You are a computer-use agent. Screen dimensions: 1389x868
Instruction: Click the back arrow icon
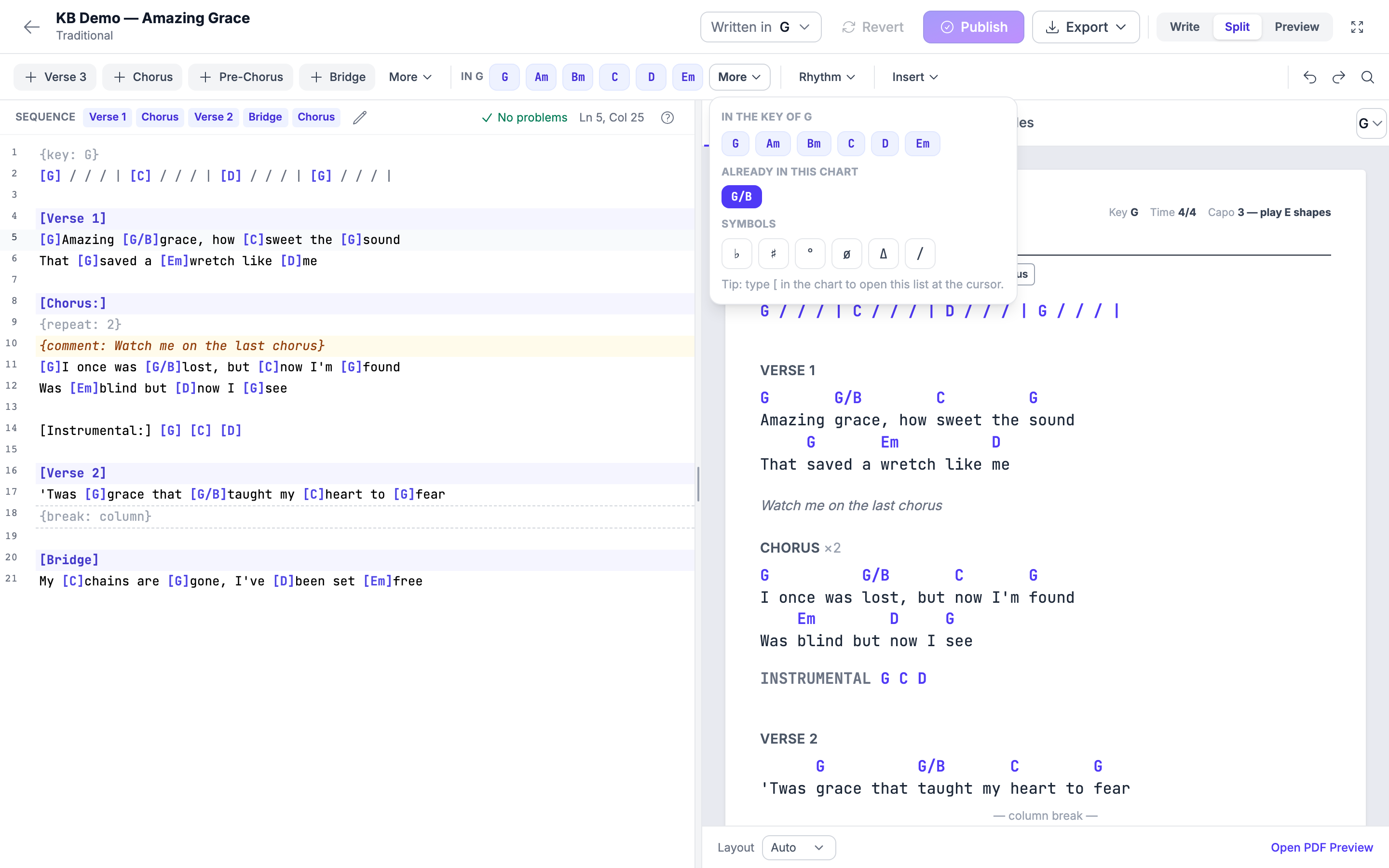pos(31,27)
